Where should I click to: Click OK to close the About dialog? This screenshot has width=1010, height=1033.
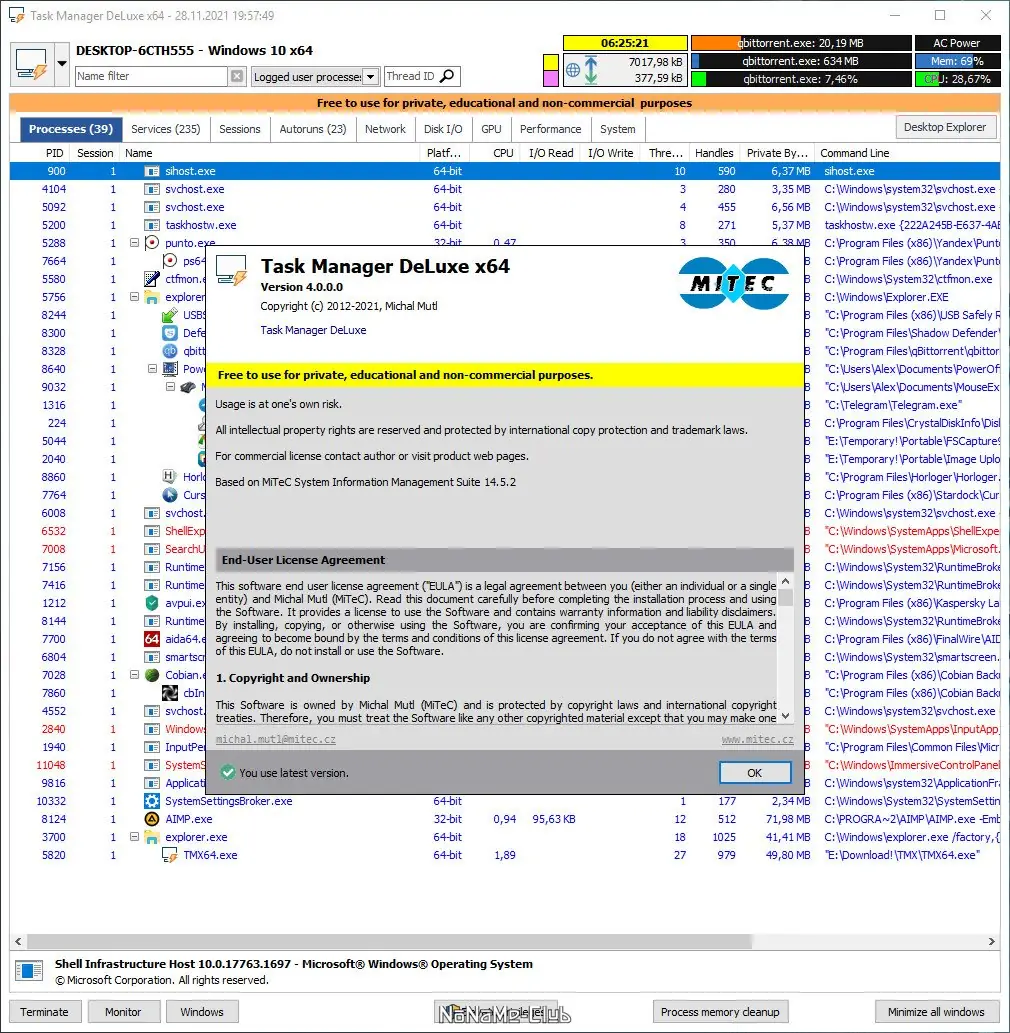(755, 773)
